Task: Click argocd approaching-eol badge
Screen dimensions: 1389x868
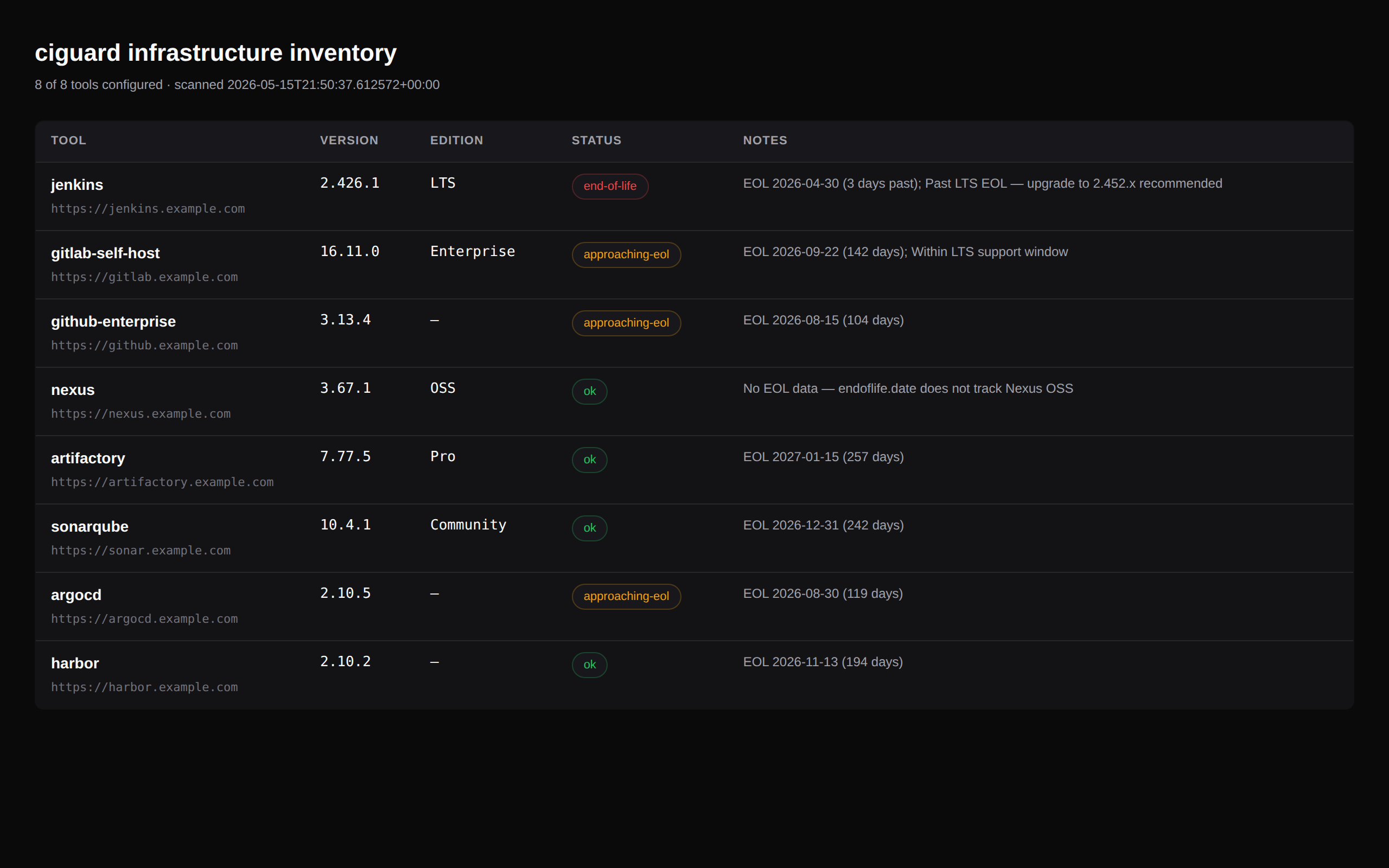Action: point(626,596)
